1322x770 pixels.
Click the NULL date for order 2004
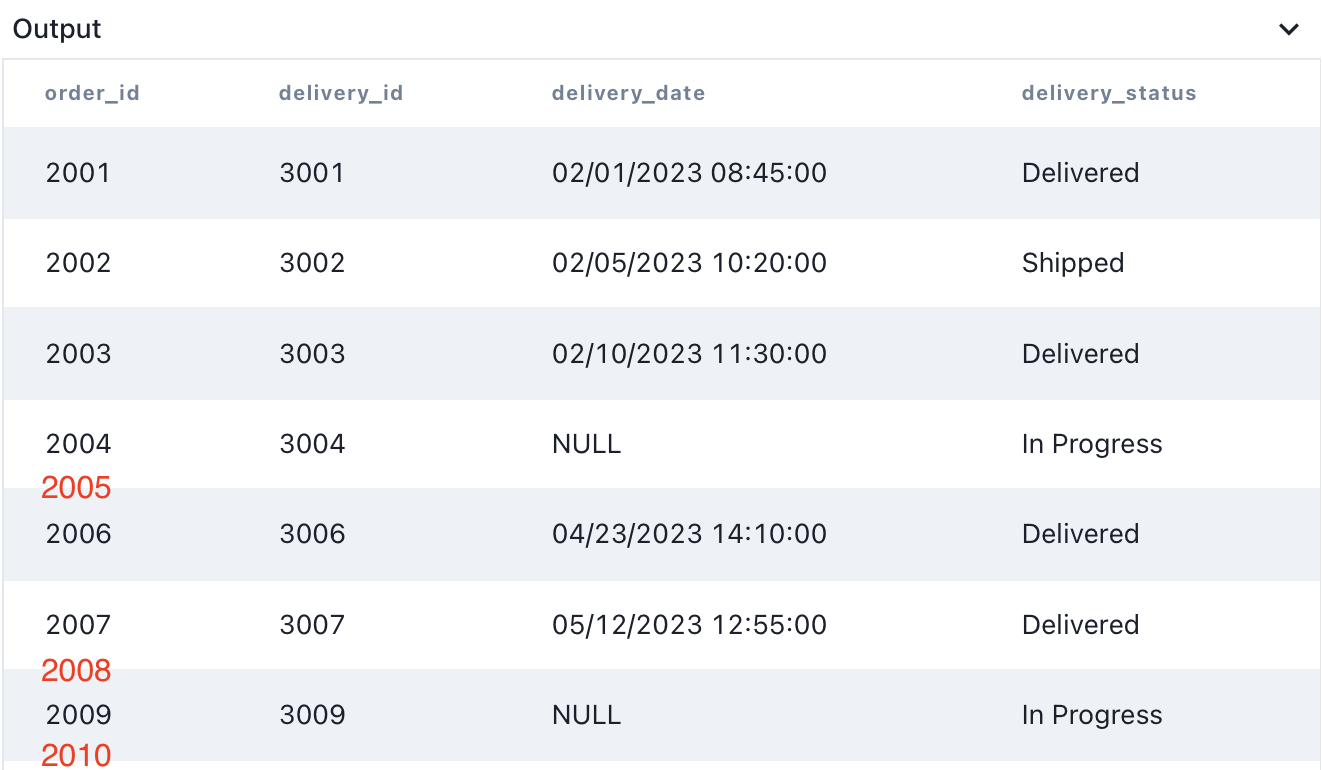(x=586, y=444)
